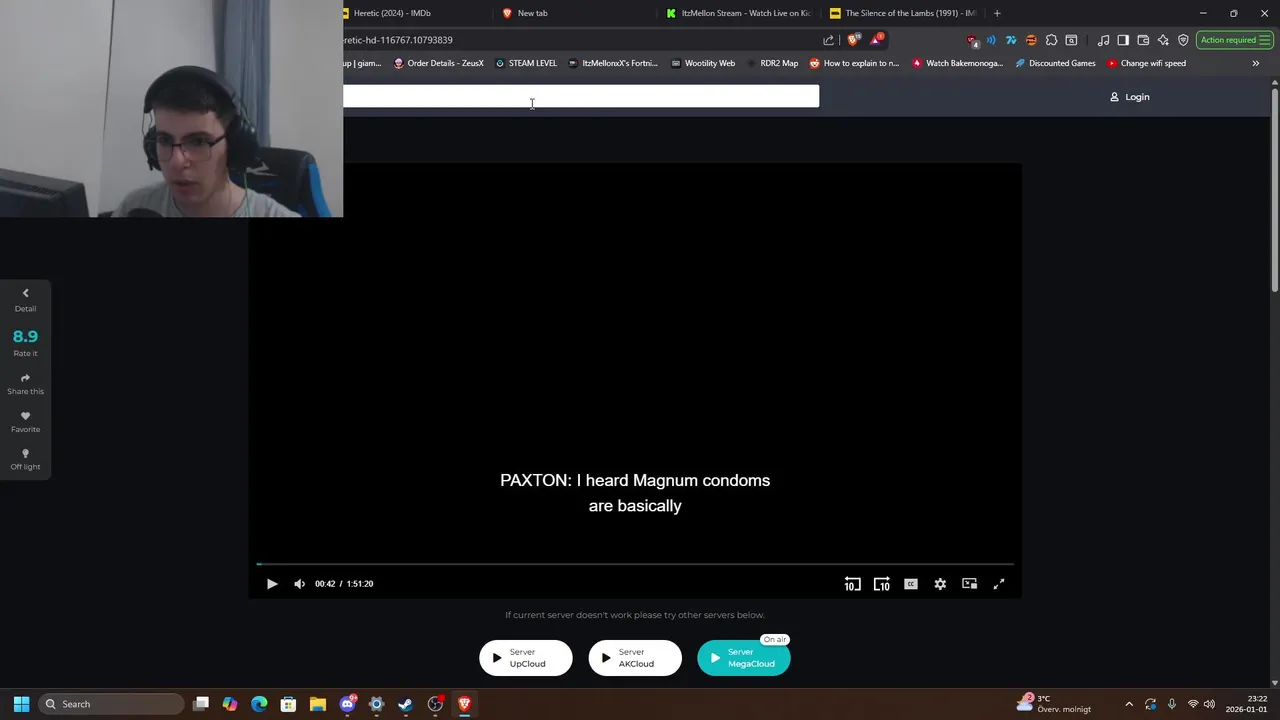Viewport: 1280px width, 720px height.
Task: Open the weather widget showing 3°C
Action: 1054,704
